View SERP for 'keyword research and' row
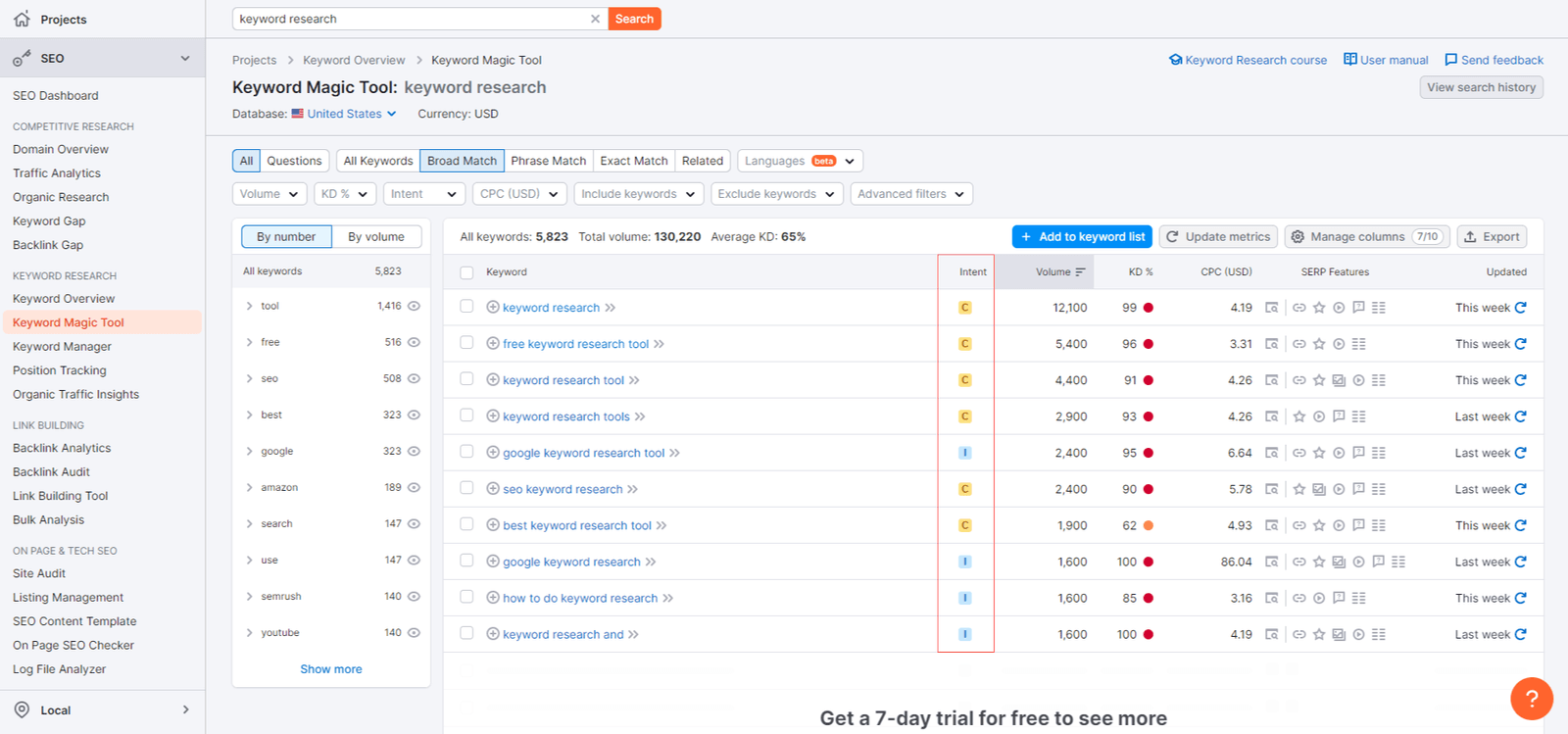 click(x=1271, y=634)
